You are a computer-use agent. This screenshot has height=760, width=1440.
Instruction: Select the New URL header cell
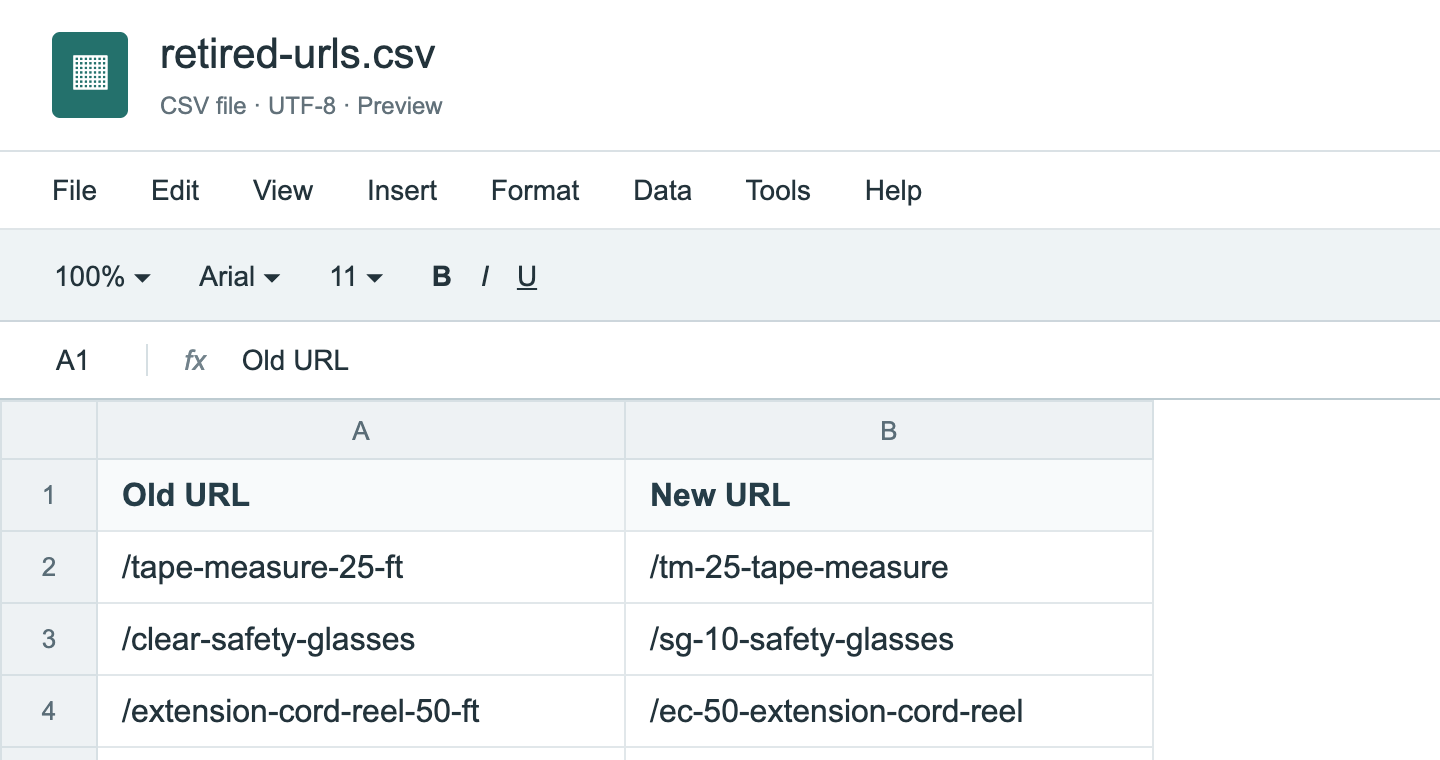coord(889,495)
